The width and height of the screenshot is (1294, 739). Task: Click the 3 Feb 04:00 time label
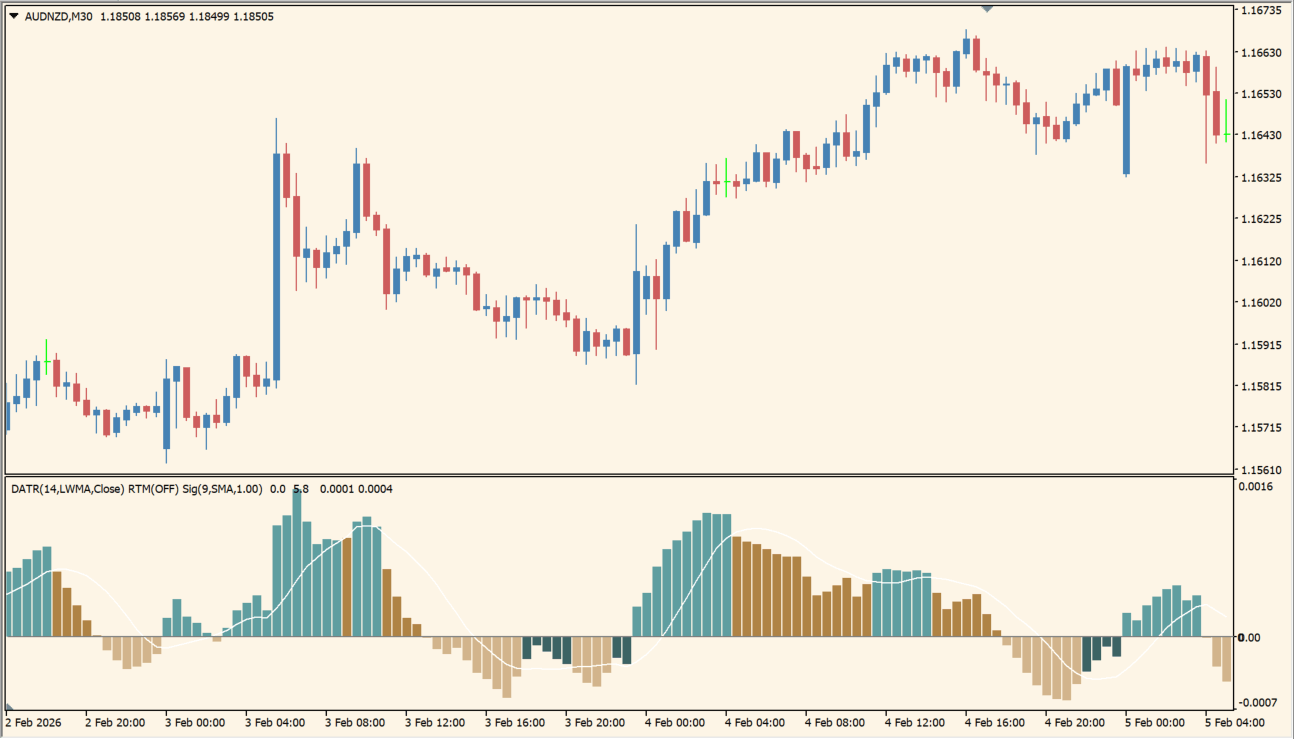pos(275,722)
